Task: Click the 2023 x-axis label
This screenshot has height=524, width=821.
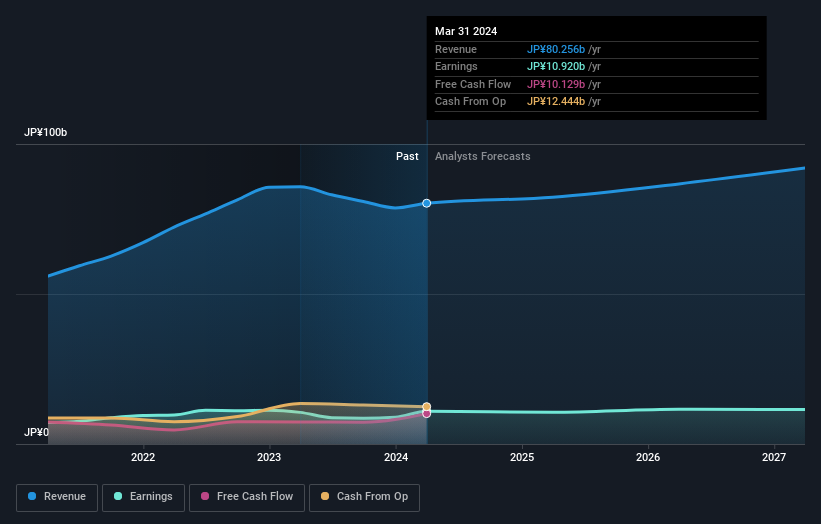Action: click(x=269, y=457)
